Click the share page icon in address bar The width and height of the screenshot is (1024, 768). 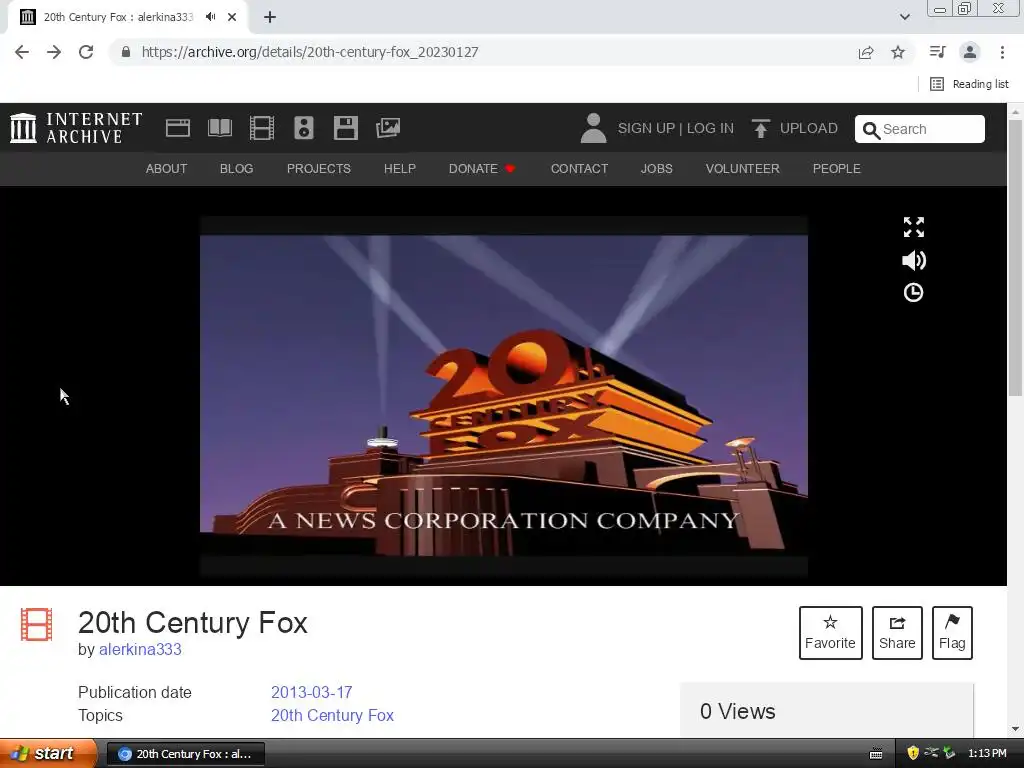click(866, 52)
